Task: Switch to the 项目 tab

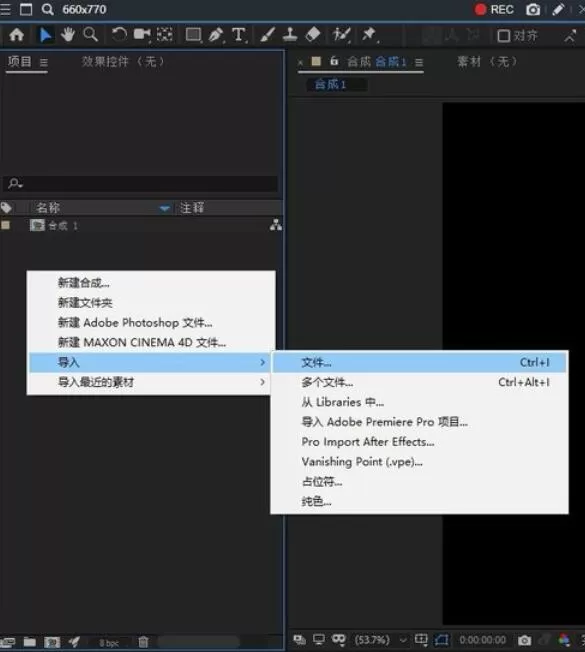Action: (x=20, y=62)
